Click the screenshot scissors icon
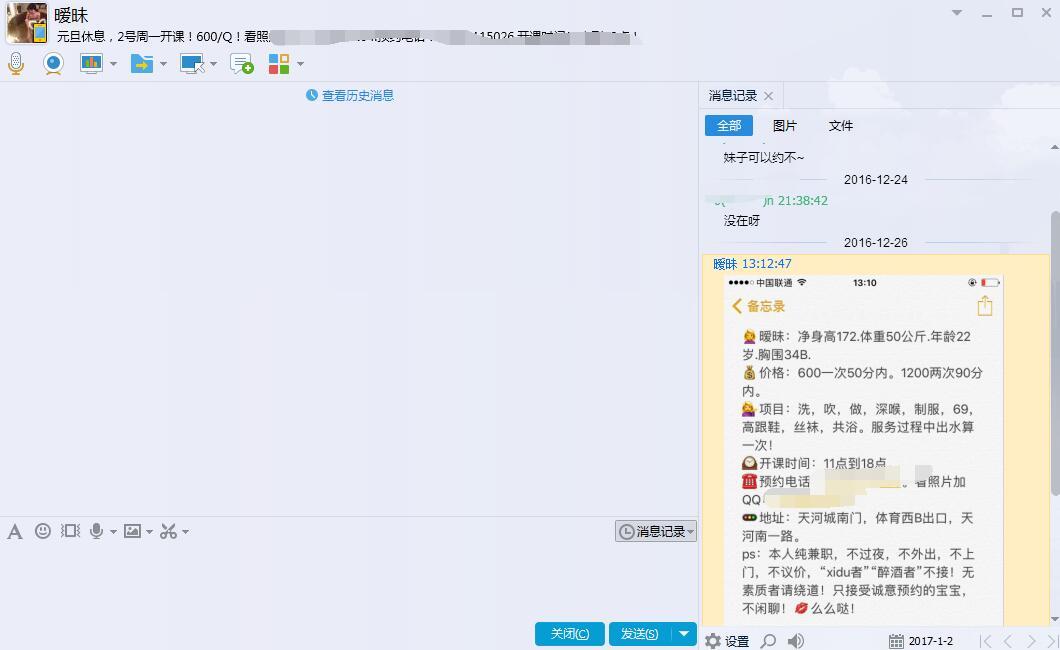This screenshot has height=650, width=1060. [x=168, y=532]
